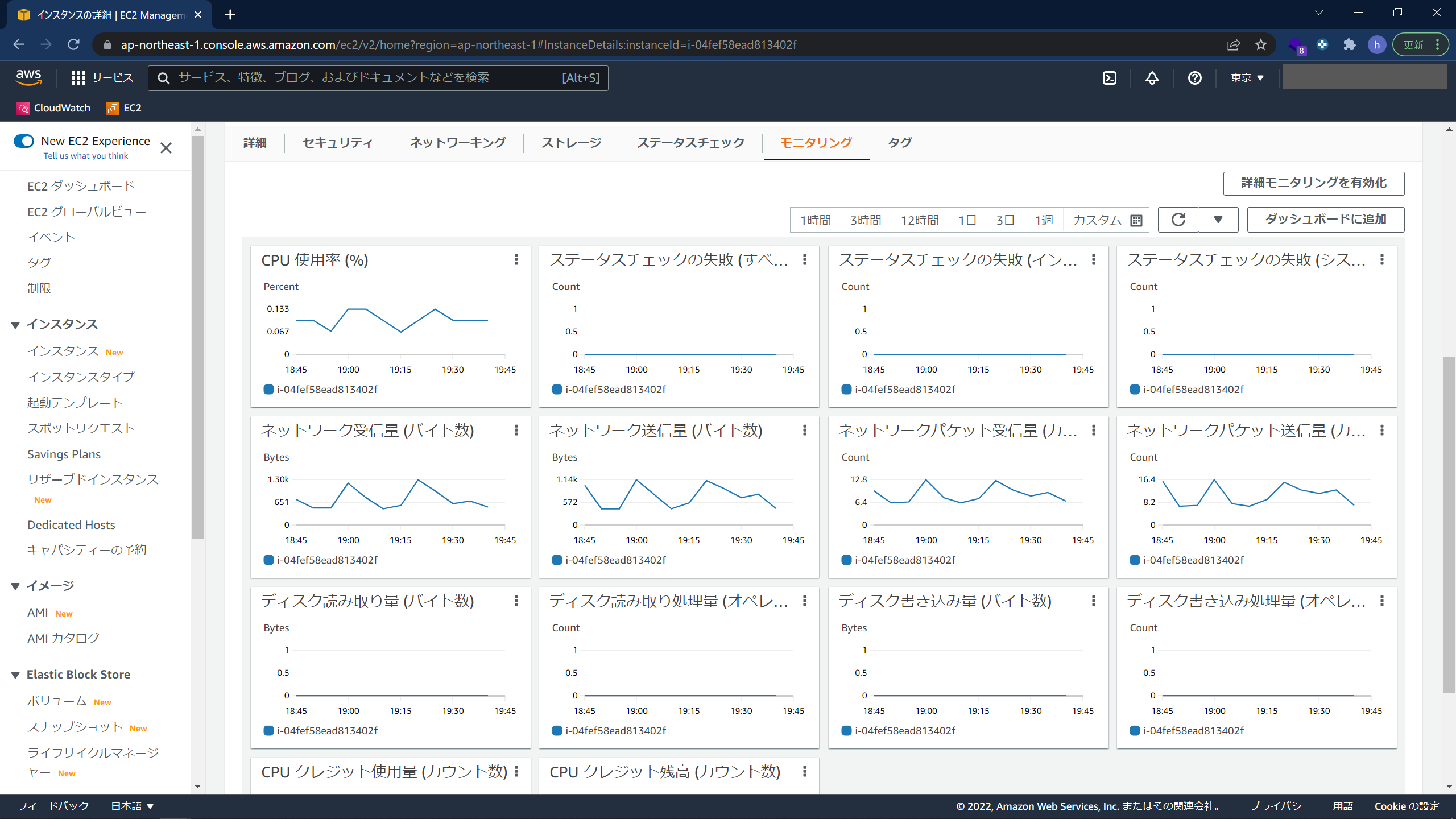Open スナップショット in sidebar
The image size is (1456, 819).
(75, 727)
